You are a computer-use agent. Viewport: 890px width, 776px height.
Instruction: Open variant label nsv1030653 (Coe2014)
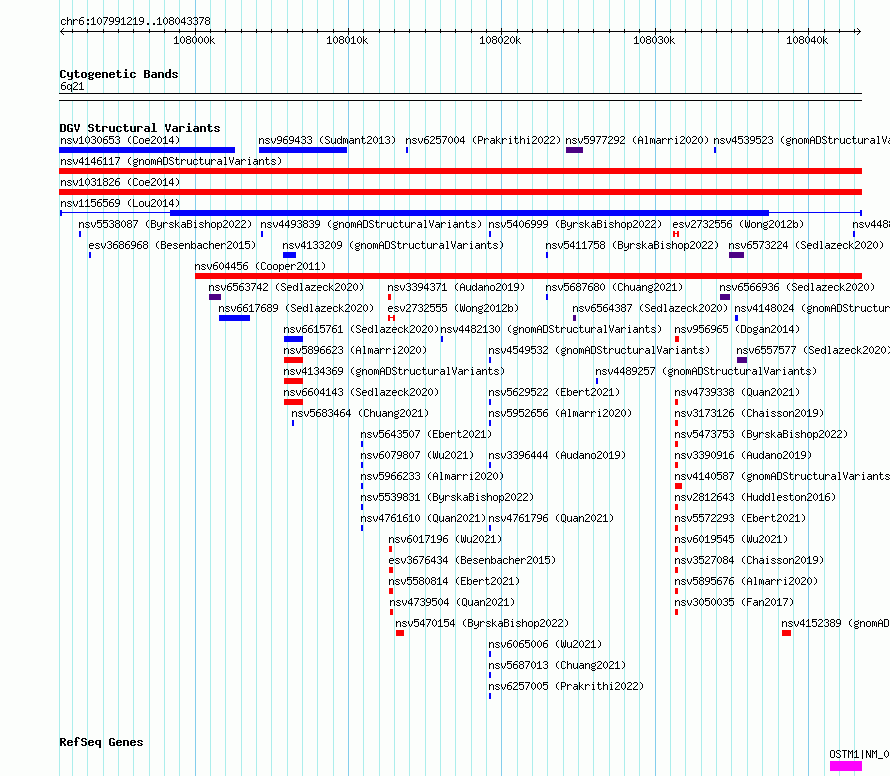coord(120,140)
